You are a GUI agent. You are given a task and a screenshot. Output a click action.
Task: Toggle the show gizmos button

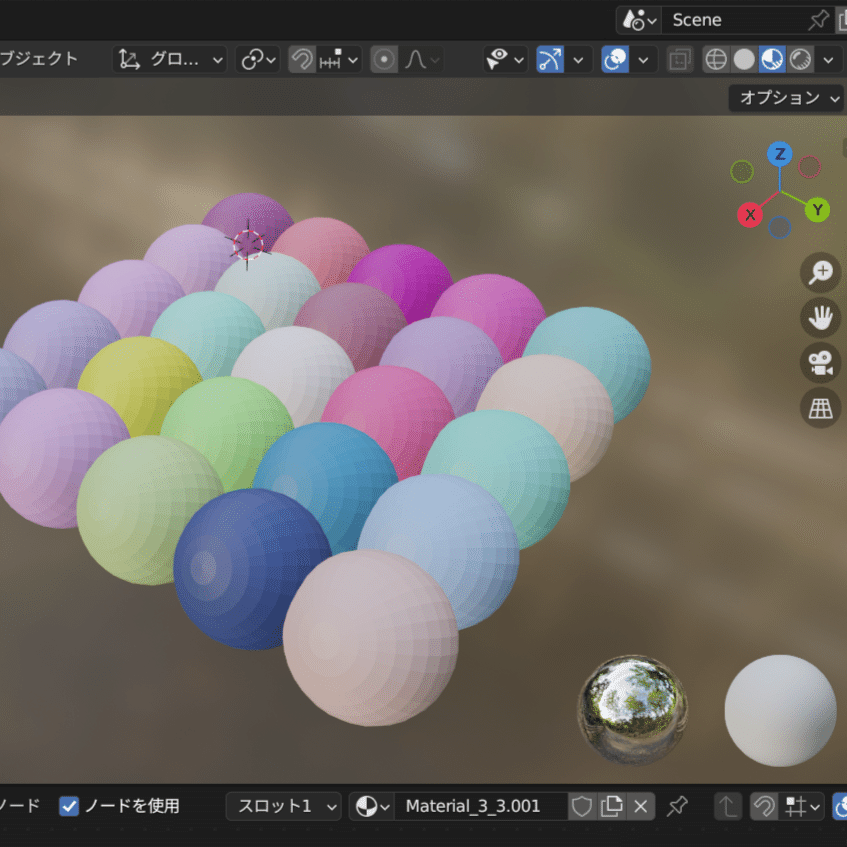click(x=552, y=58)
